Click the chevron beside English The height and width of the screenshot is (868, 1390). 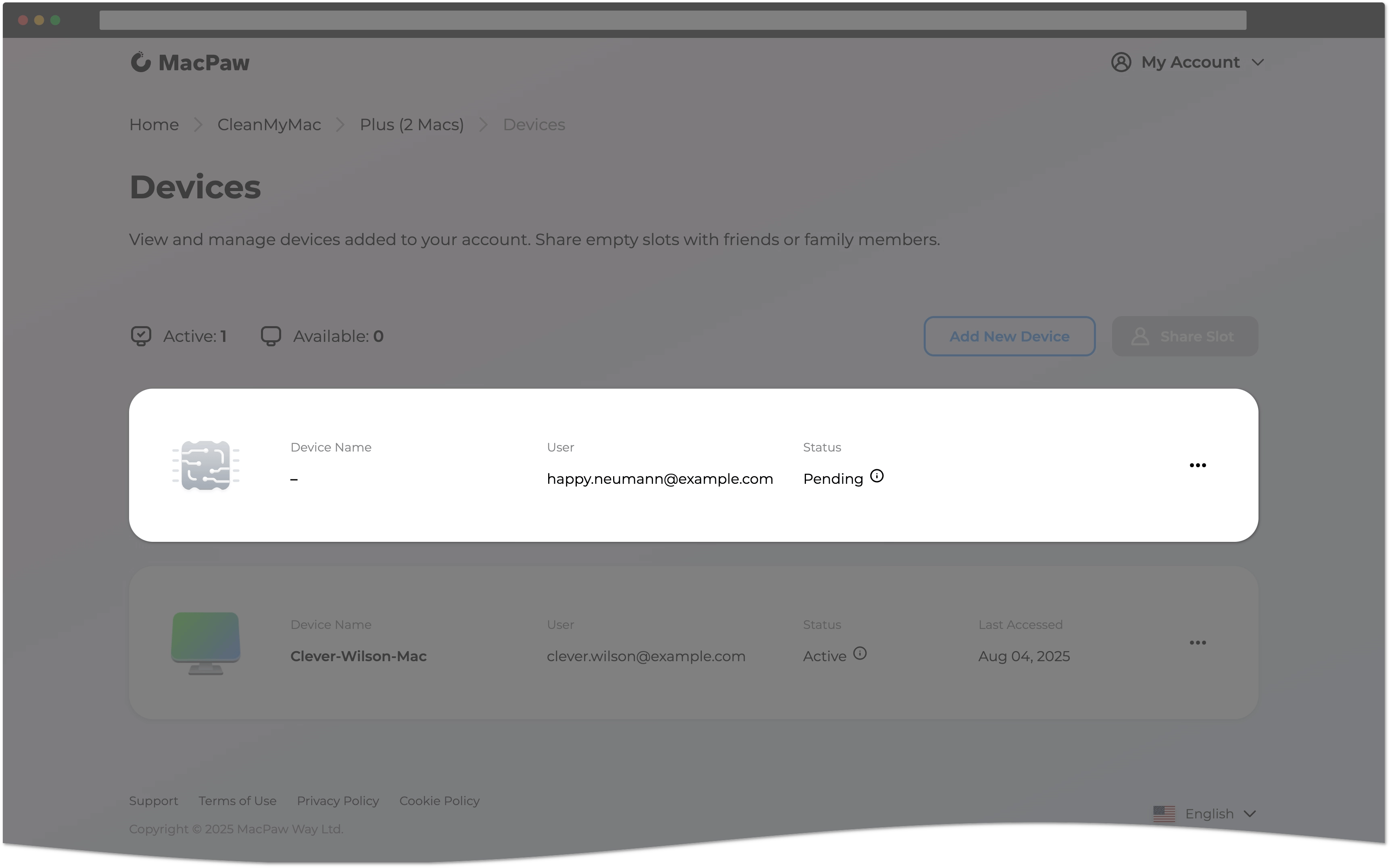tap(1250, 814)
